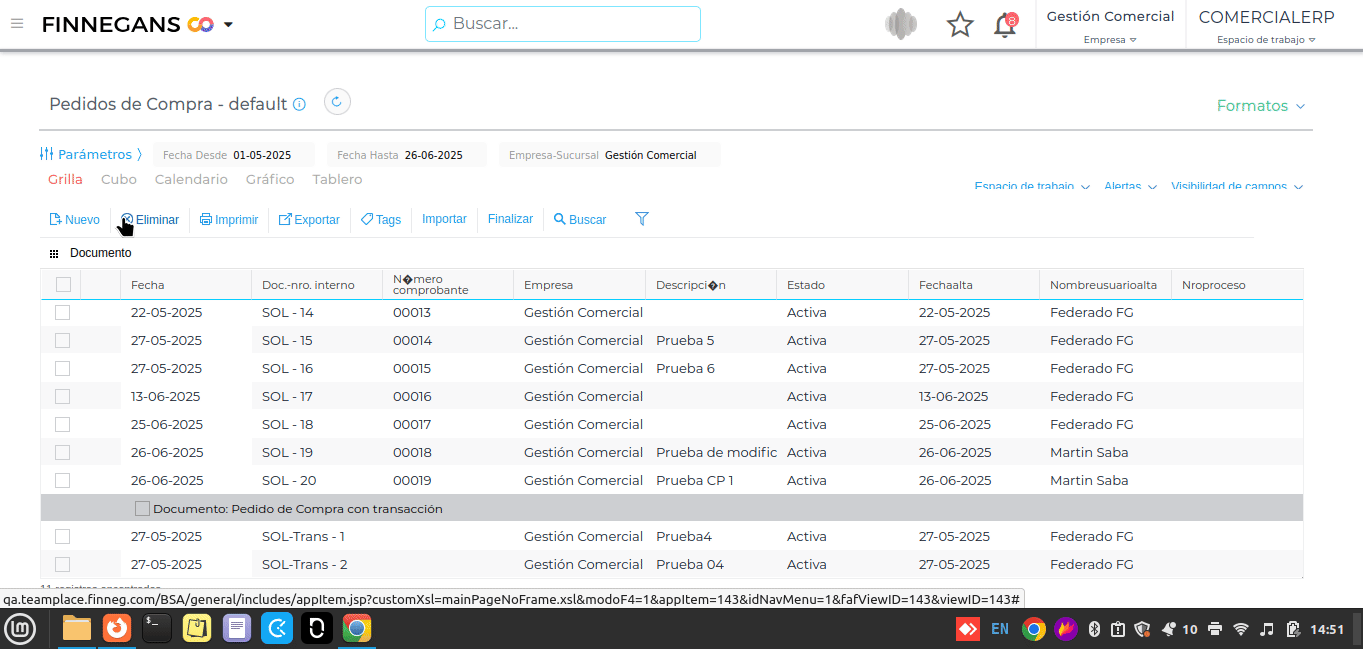Open the Empresa selector dropdown
The width and height of the screenshot is (1363, 649).
tap(1110, 40)
